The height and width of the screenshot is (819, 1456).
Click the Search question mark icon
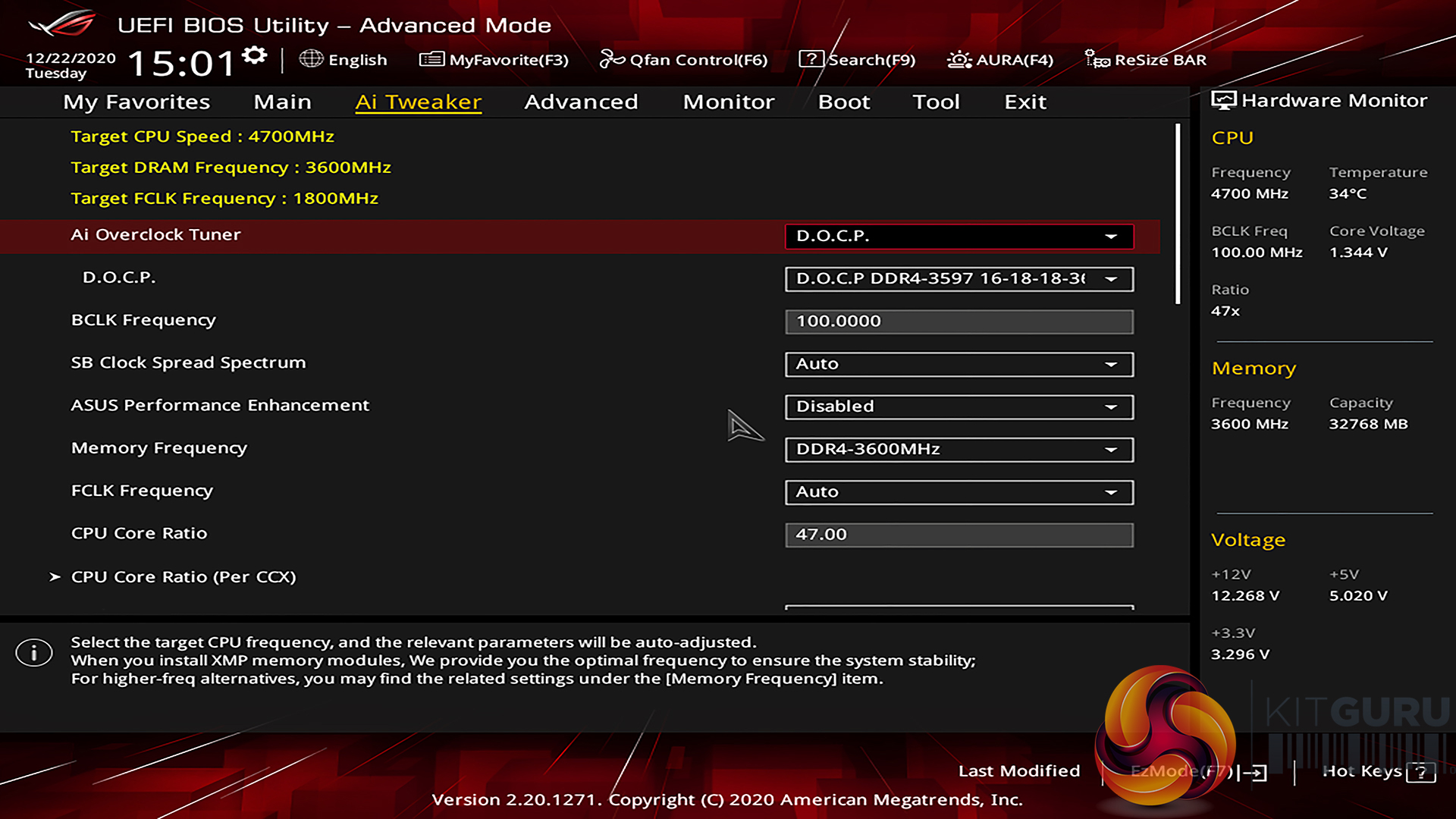point(811,59)
